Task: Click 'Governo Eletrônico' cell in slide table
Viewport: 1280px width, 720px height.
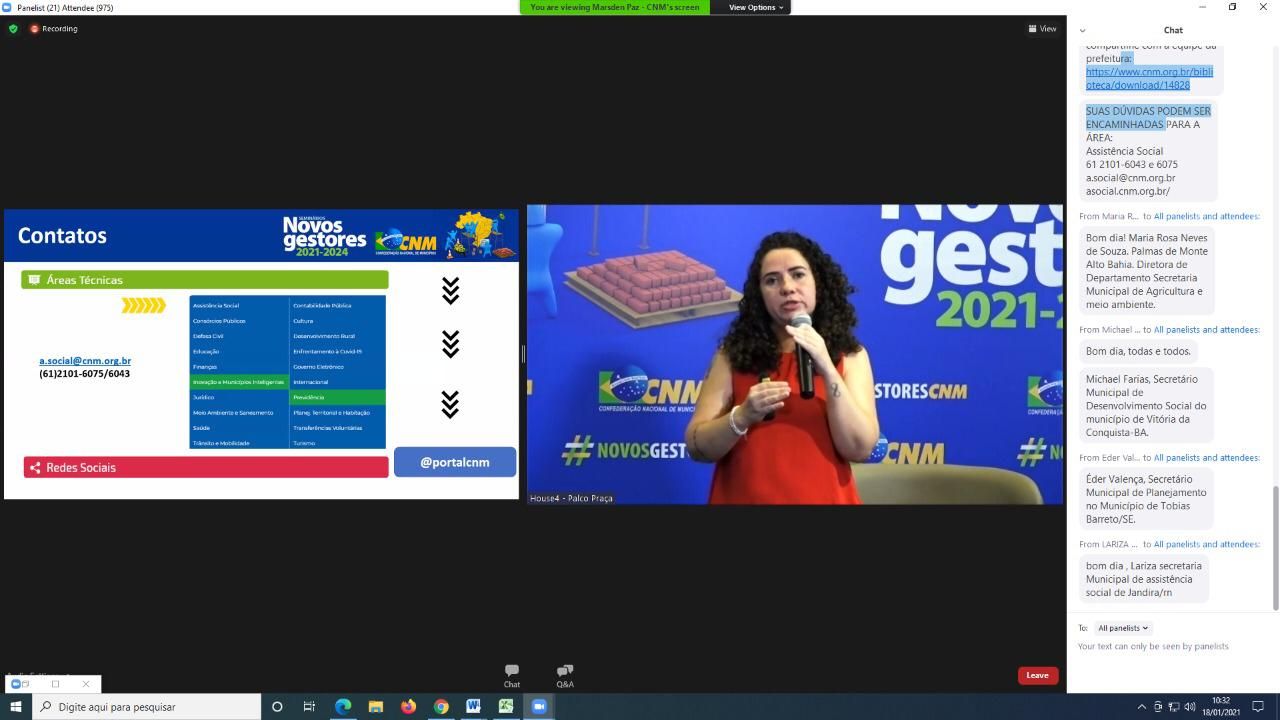Action: point(337,367)
